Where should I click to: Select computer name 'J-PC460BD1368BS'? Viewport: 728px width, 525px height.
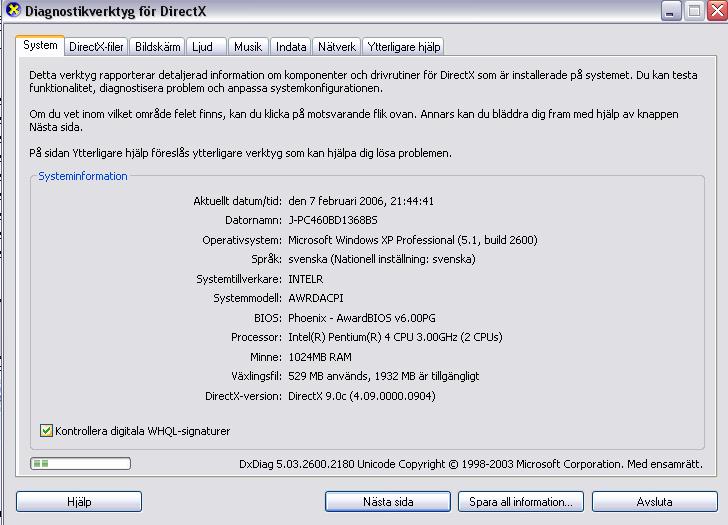(333, 220)
